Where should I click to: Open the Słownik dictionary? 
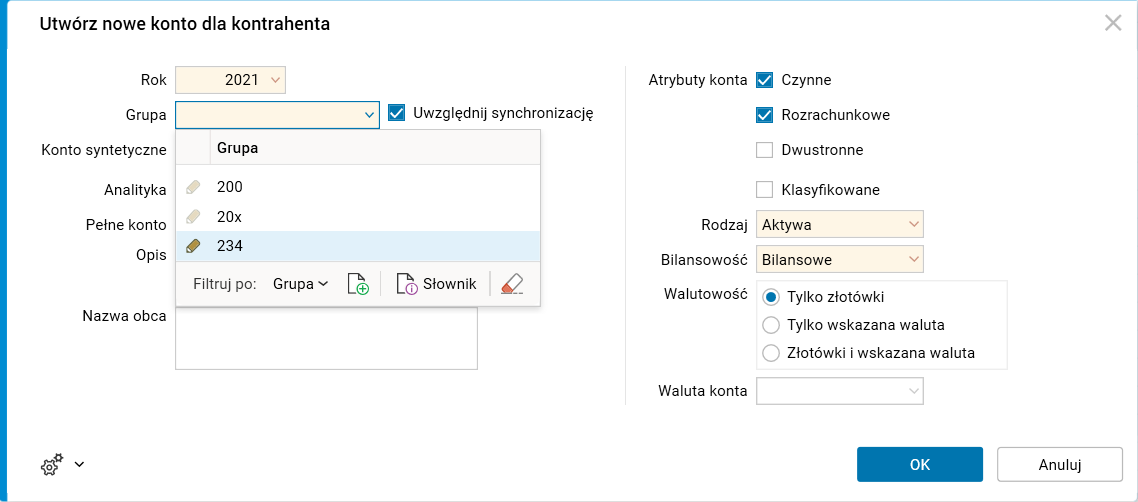click(x=436, y=284)
